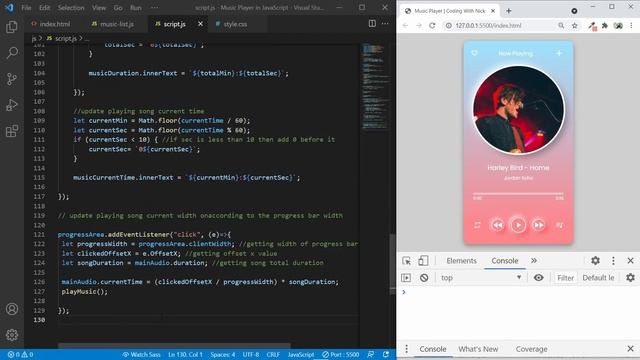Open the music list icon in player
This screenshot has height=360, width=640.
(x=560, y=225)
